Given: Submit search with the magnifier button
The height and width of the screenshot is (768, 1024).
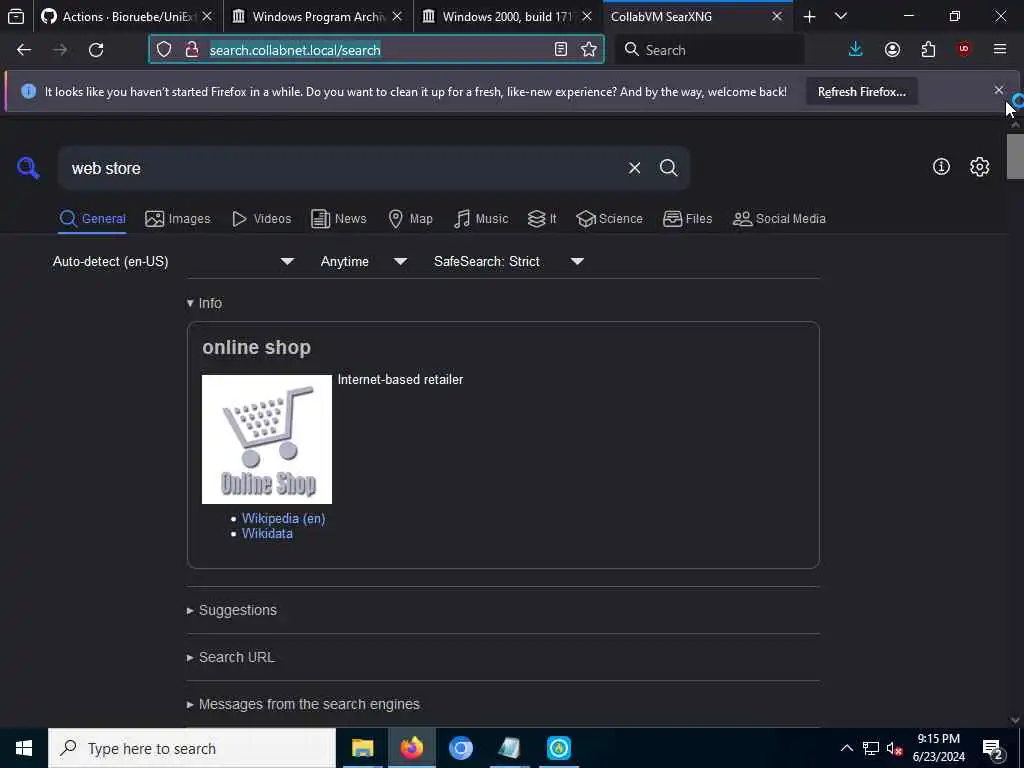Looking at the screenshot, I should 668,168.
